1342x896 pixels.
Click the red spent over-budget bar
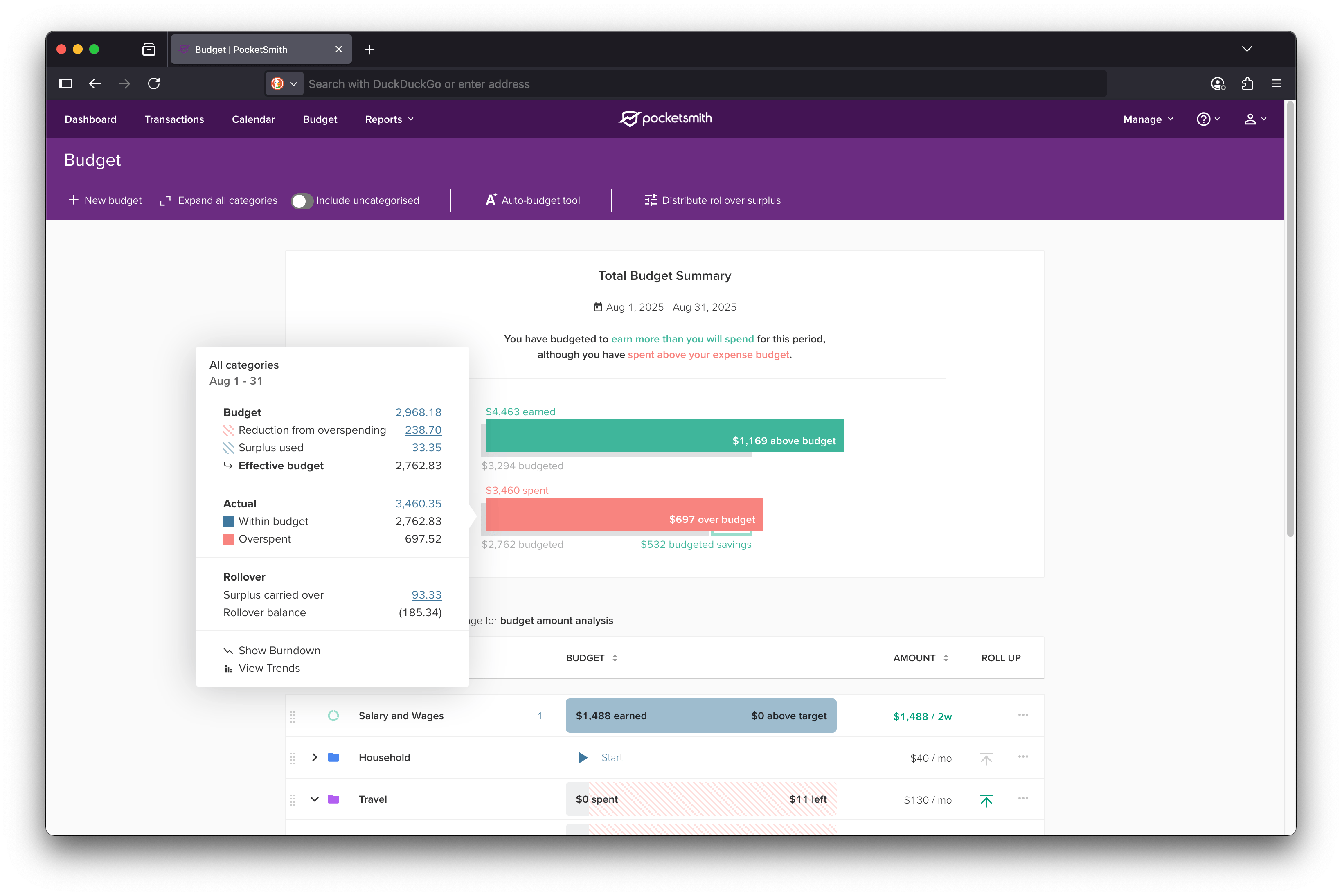[624, 514]
